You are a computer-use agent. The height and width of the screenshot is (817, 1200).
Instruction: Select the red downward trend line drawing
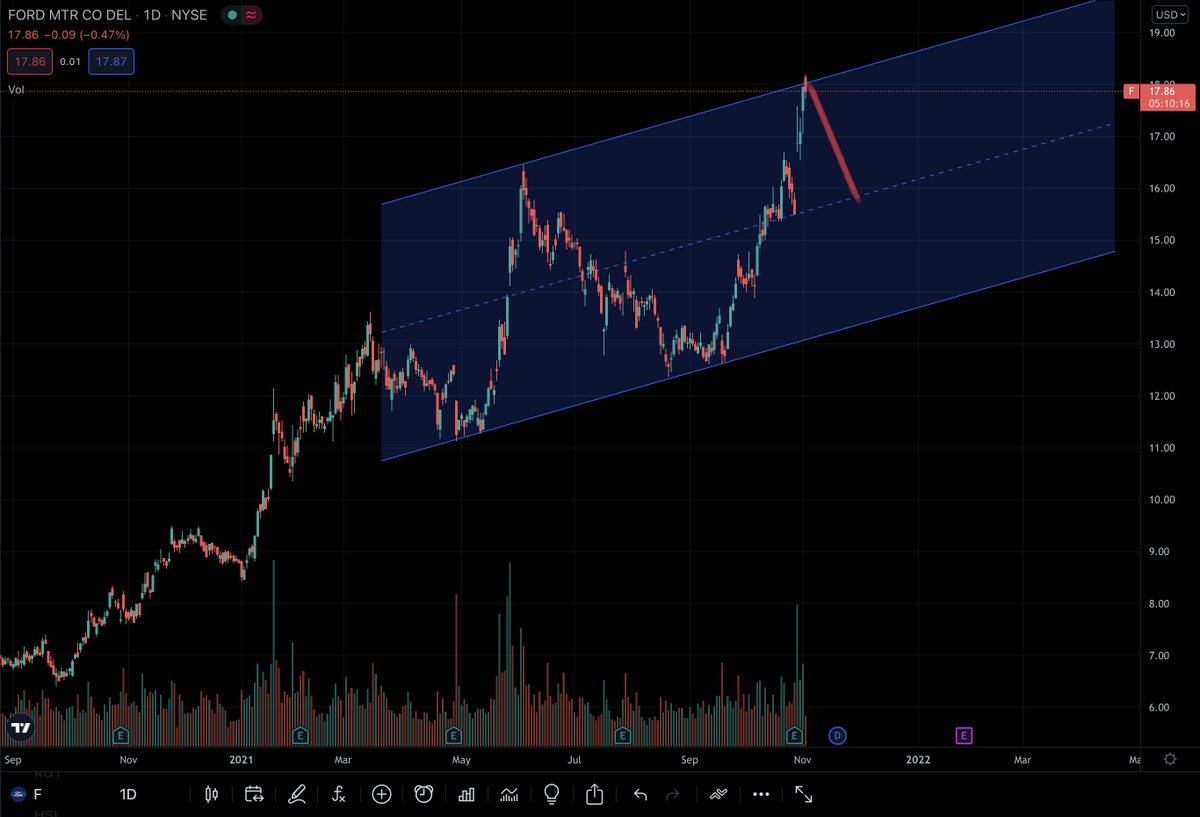[833, 141]
